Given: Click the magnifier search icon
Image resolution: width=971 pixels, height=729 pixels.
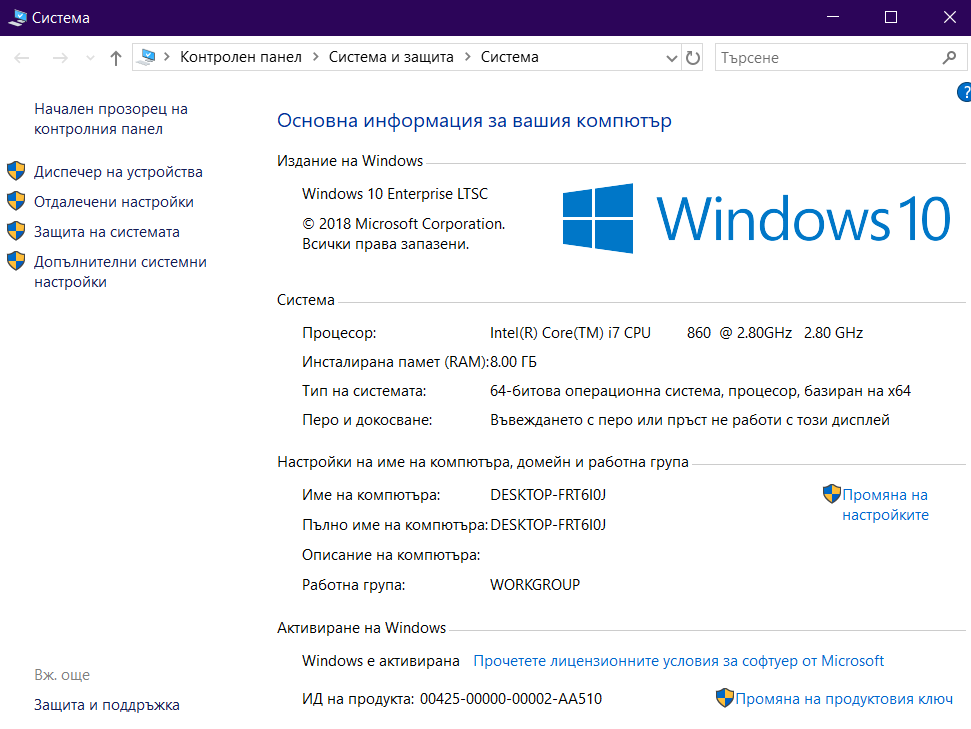Looking at the screenshot, I should click(949, 58).
